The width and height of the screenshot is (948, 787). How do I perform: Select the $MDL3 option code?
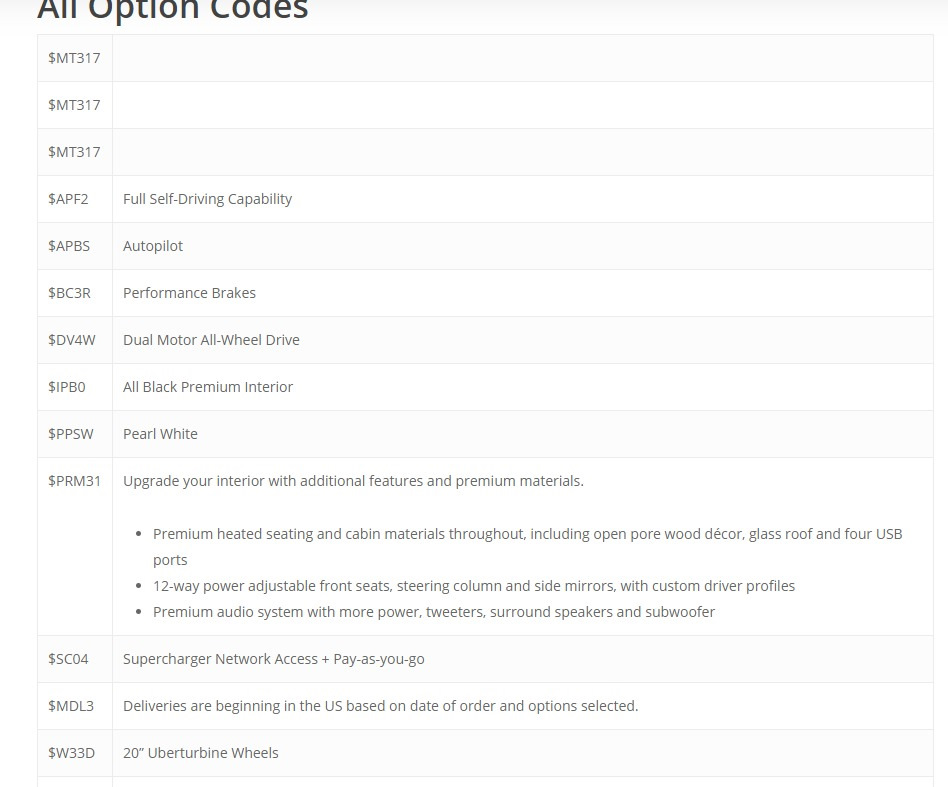71,706
